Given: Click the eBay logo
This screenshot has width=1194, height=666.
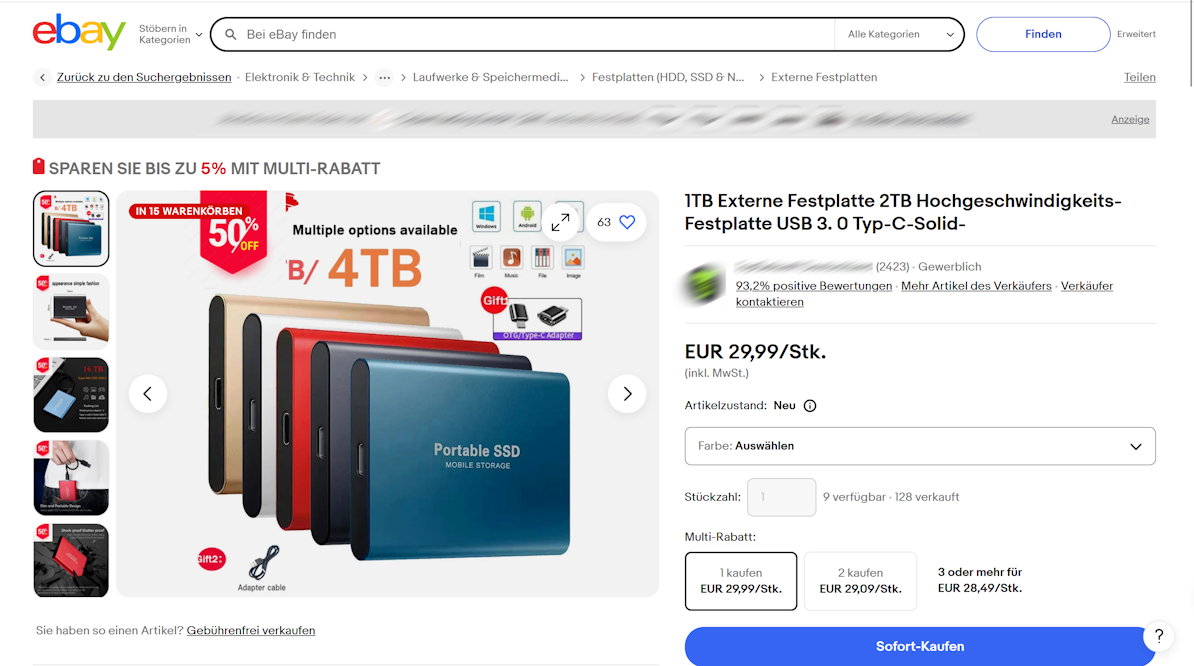Looking at the screenshot, I should (x=79, y=33).
